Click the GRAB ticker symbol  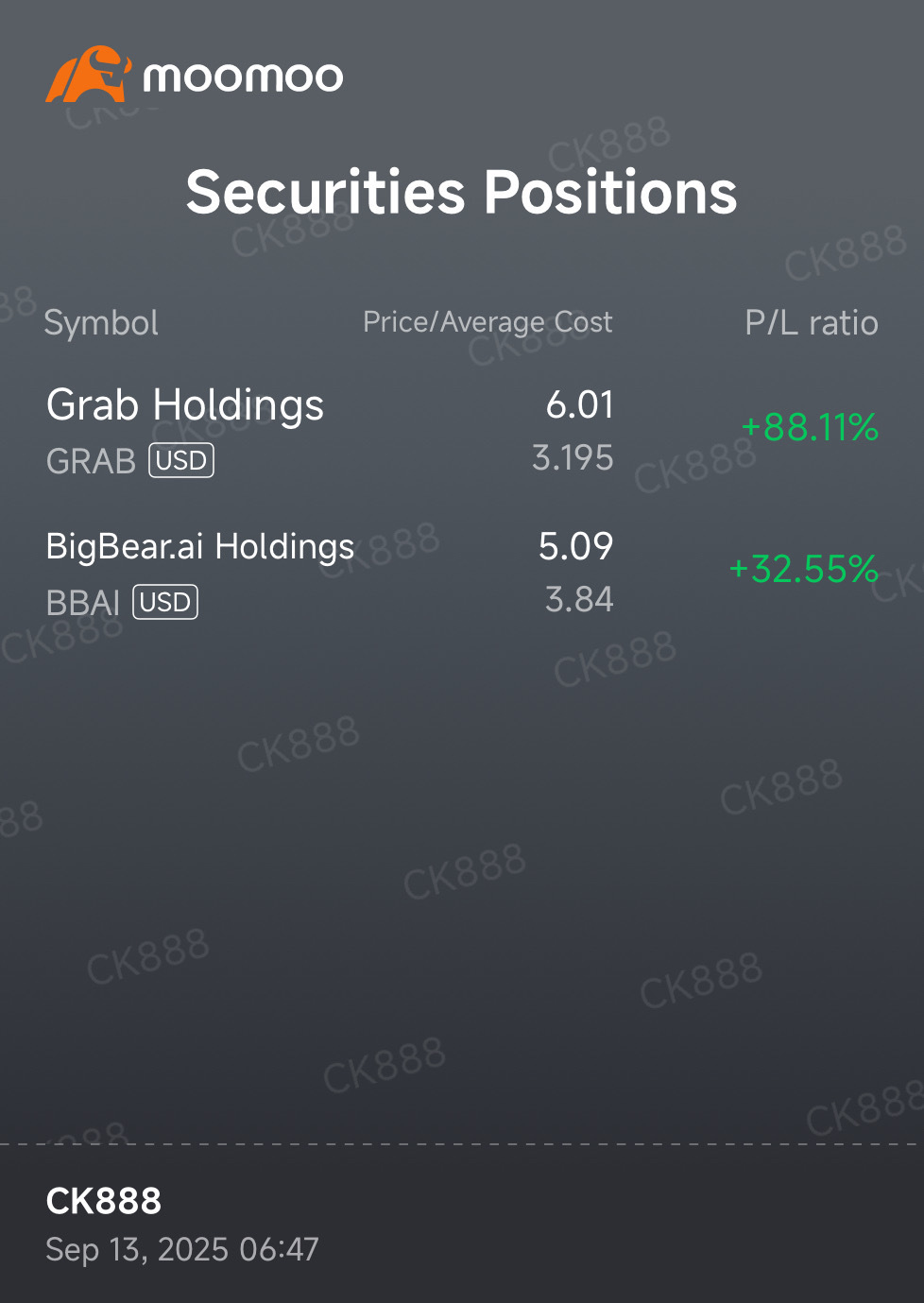[92, 461]
